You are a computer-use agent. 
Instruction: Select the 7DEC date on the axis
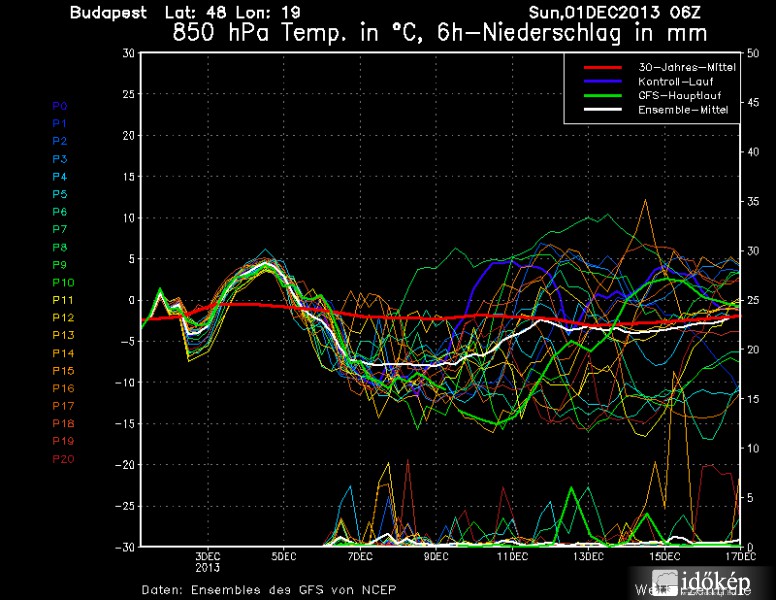(359, 555)
